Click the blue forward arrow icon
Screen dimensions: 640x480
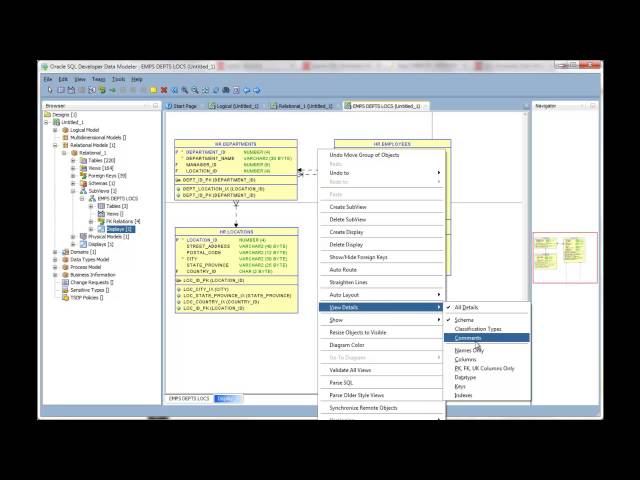pos(257,90)
